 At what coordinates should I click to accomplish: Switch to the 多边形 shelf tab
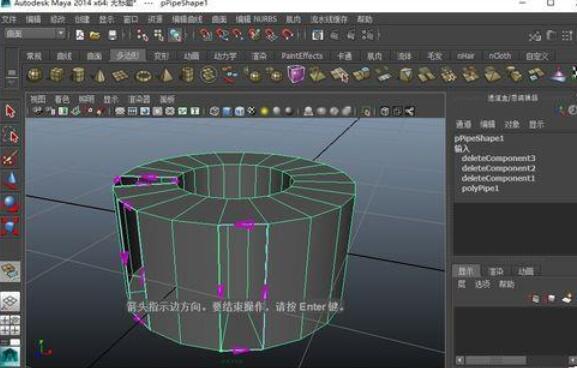coord(127,56)
